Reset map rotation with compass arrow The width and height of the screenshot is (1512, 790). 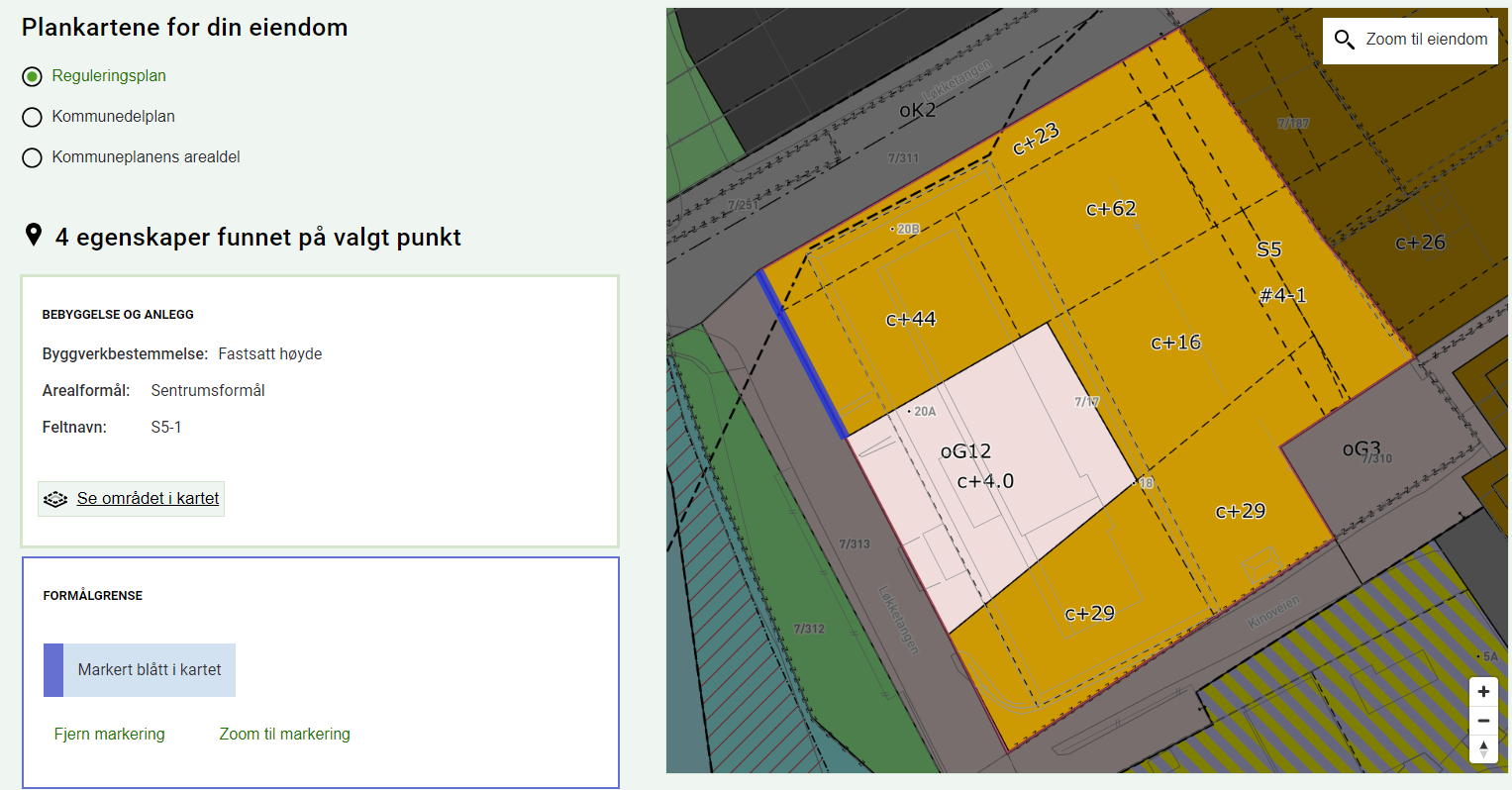click(1482, 749)
